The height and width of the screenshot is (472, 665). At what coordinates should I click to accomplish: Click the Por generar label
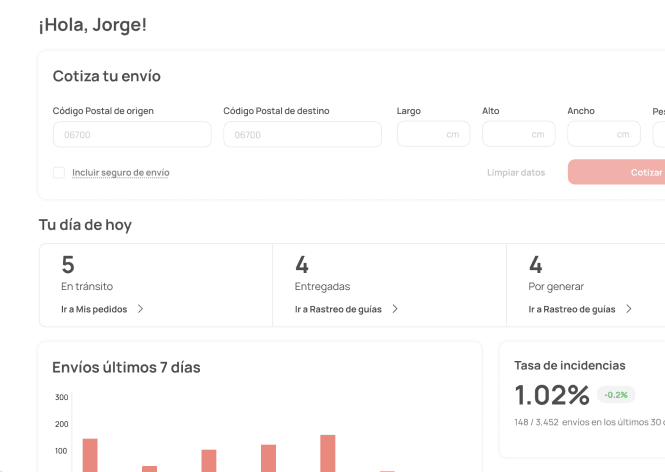[556, 287]
